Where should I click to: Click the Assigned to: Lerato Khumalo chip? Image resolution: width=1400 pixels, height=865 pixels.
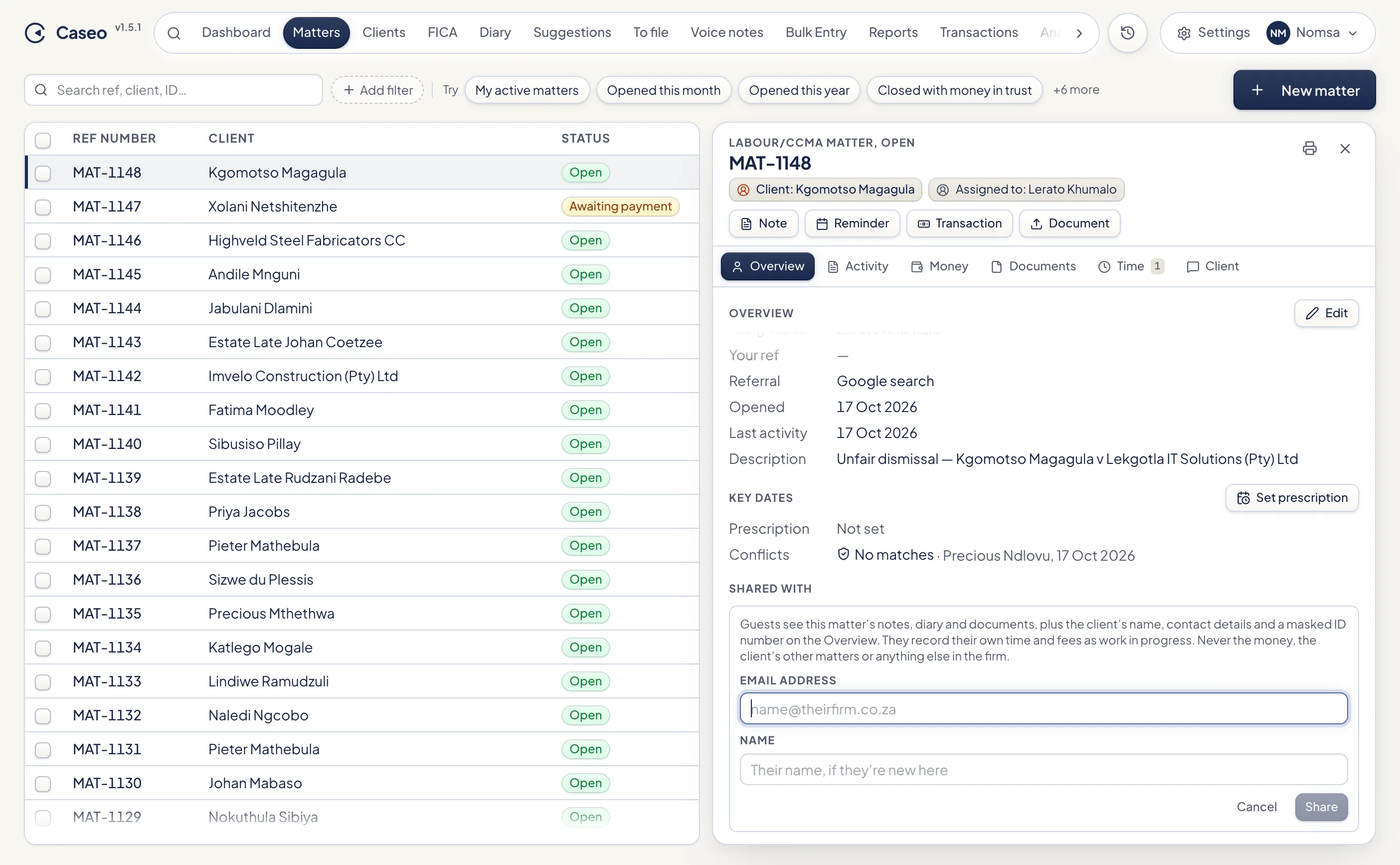pyautogui.click(x=1026, y=190)
